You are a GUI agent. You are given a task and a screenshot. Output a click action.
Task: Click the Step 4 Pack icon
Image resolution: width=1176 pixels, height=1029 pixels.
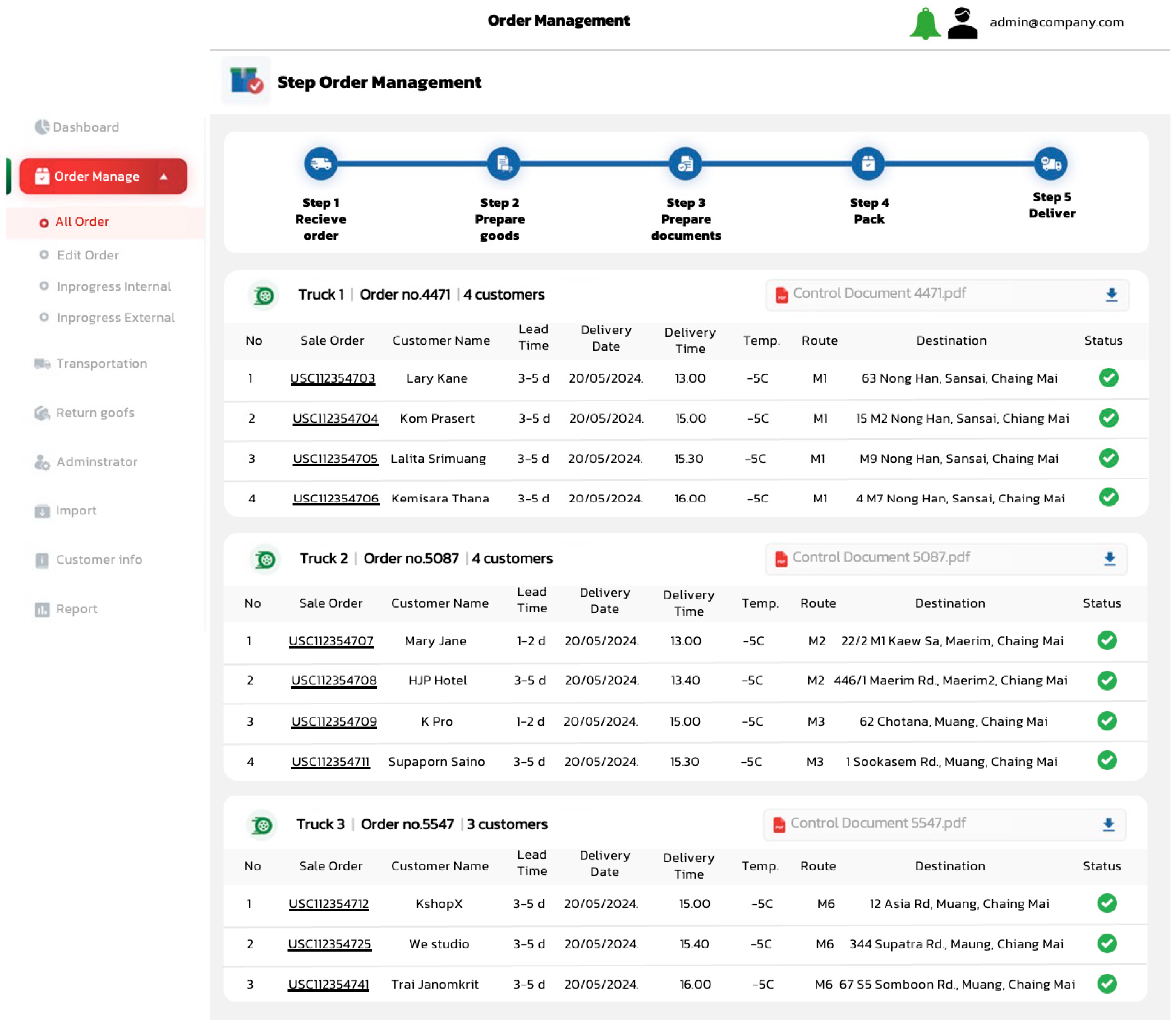868,164
